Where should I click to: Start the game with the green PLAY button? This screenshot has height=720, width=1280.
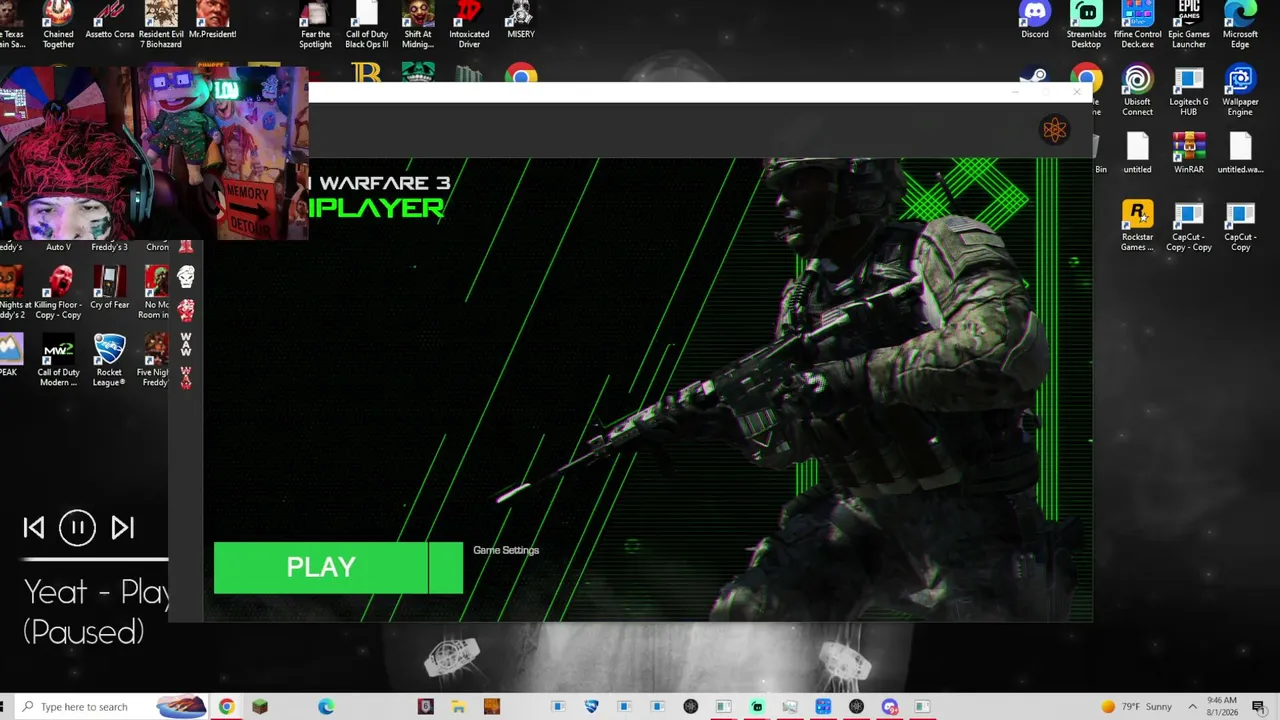[x=321, y=568]
